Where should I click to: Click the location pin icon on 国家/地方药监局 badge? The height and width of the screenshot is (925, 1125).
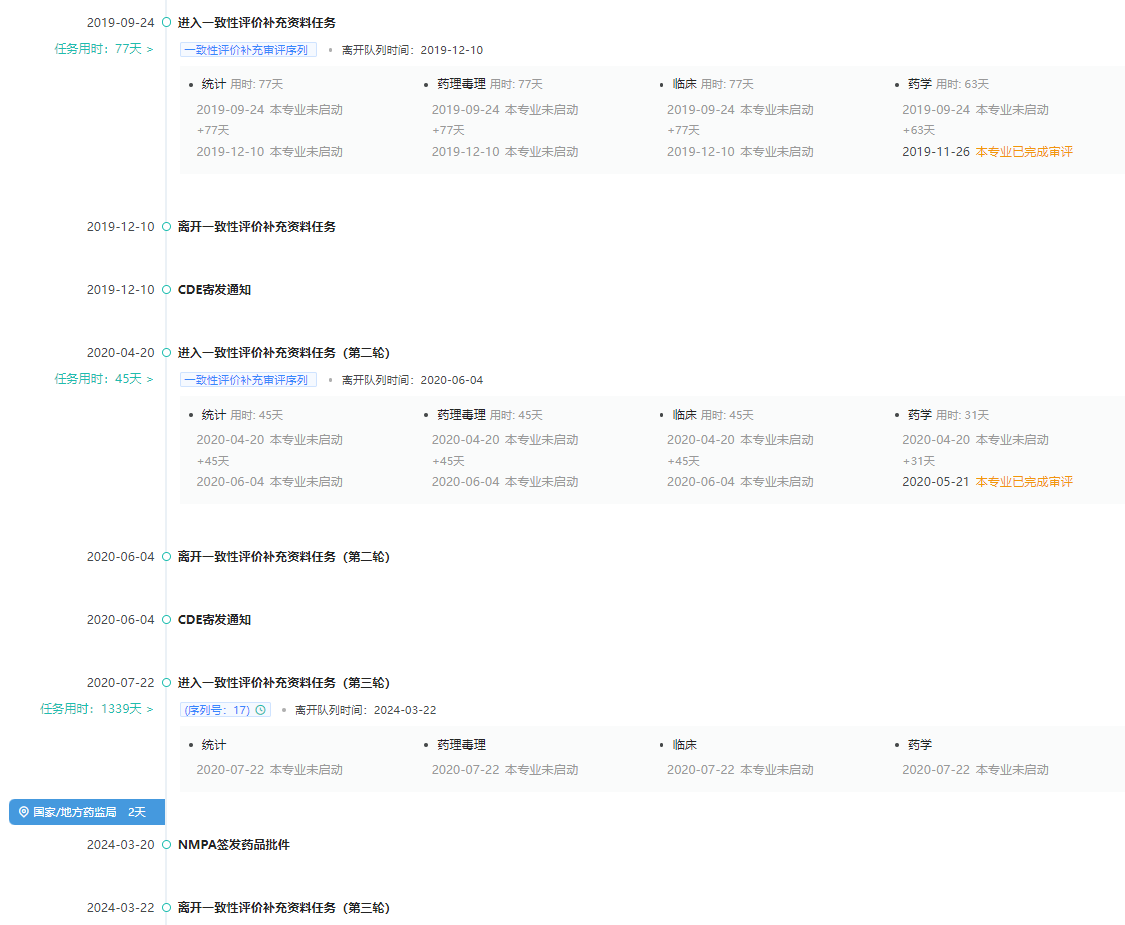coord(24,812)
